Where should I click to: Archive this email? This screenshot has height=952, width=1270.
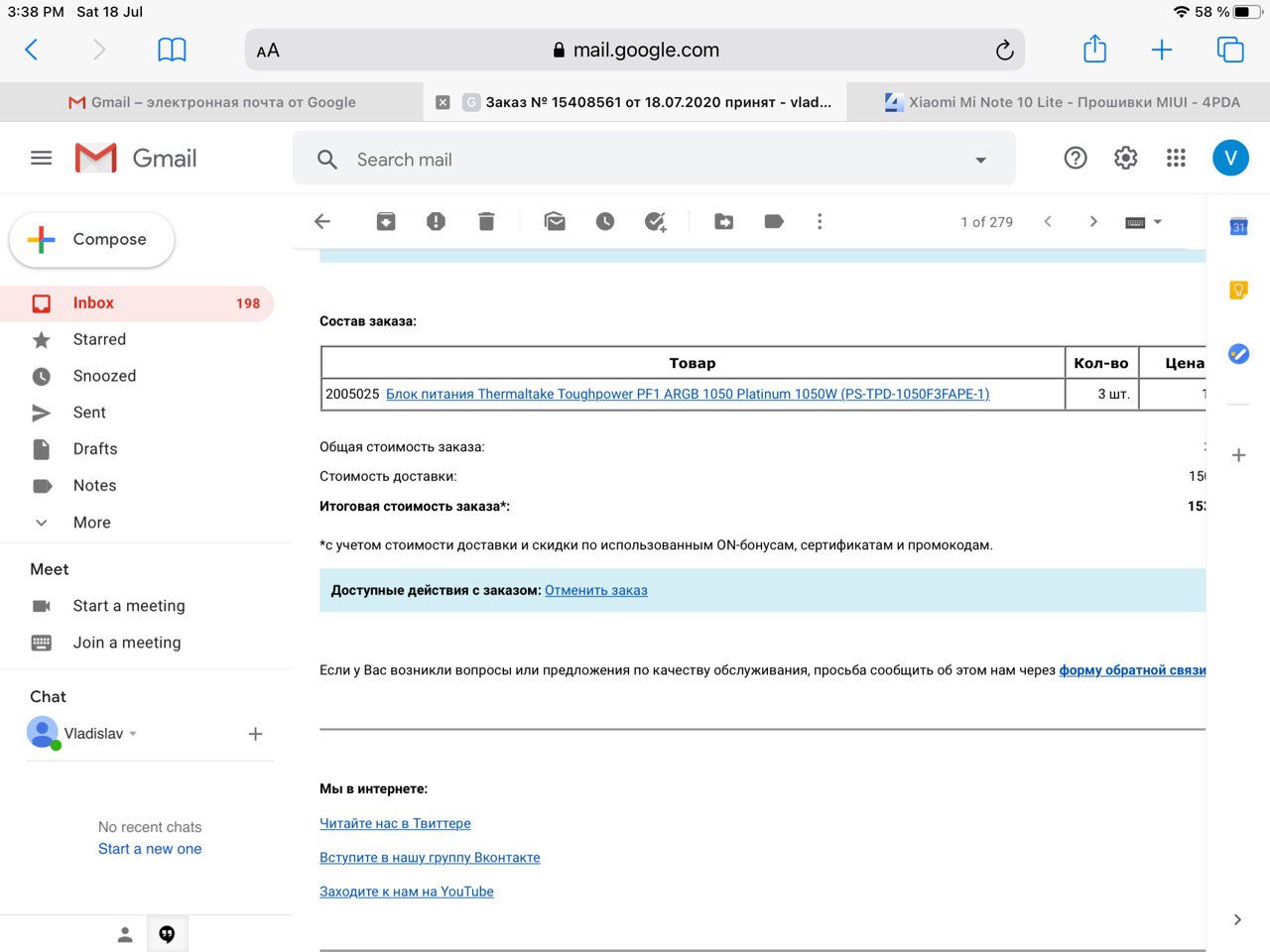click(386, 221)
